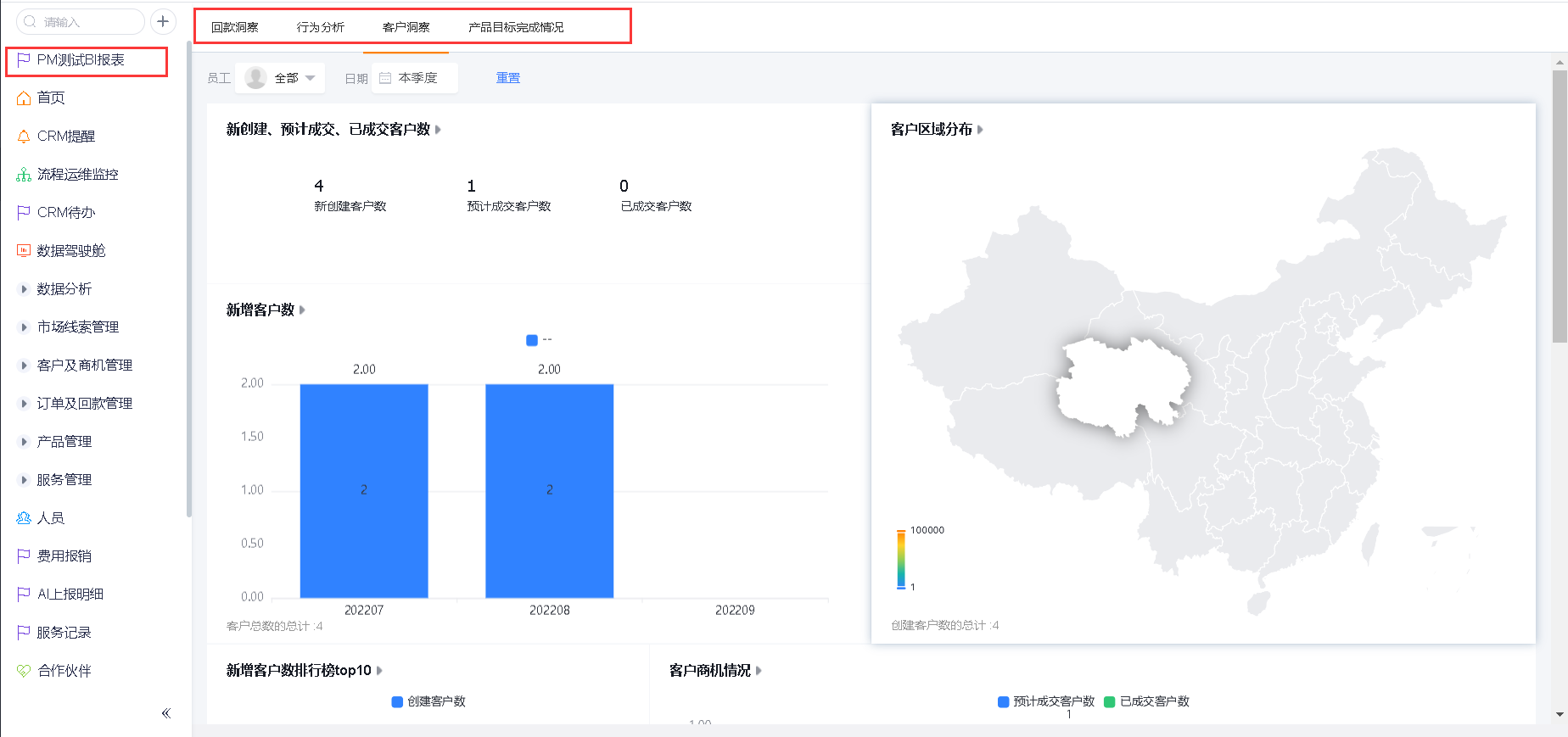Open the 数据驾驶舱 menu item

[71, 251]
